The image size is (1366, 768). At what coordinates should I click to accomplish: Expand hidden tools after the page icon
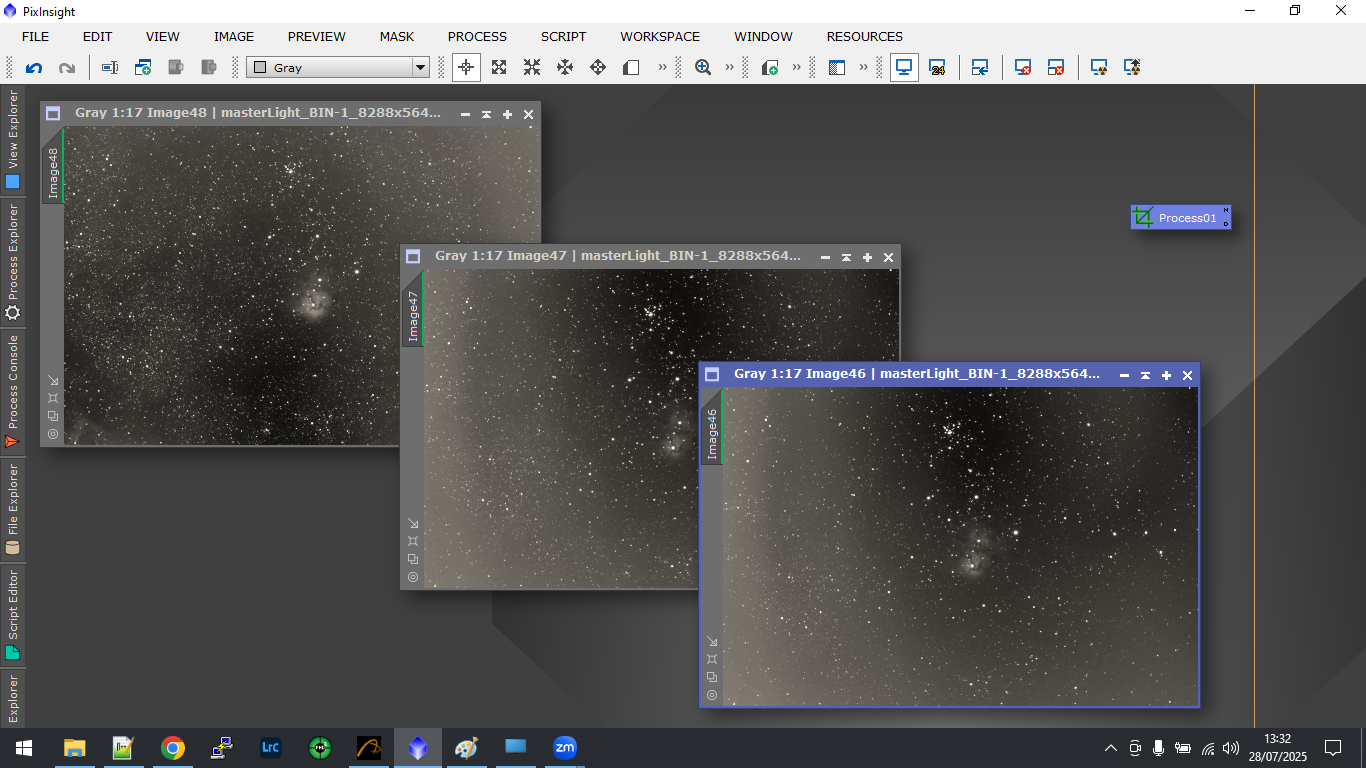[x=662, y=67]
